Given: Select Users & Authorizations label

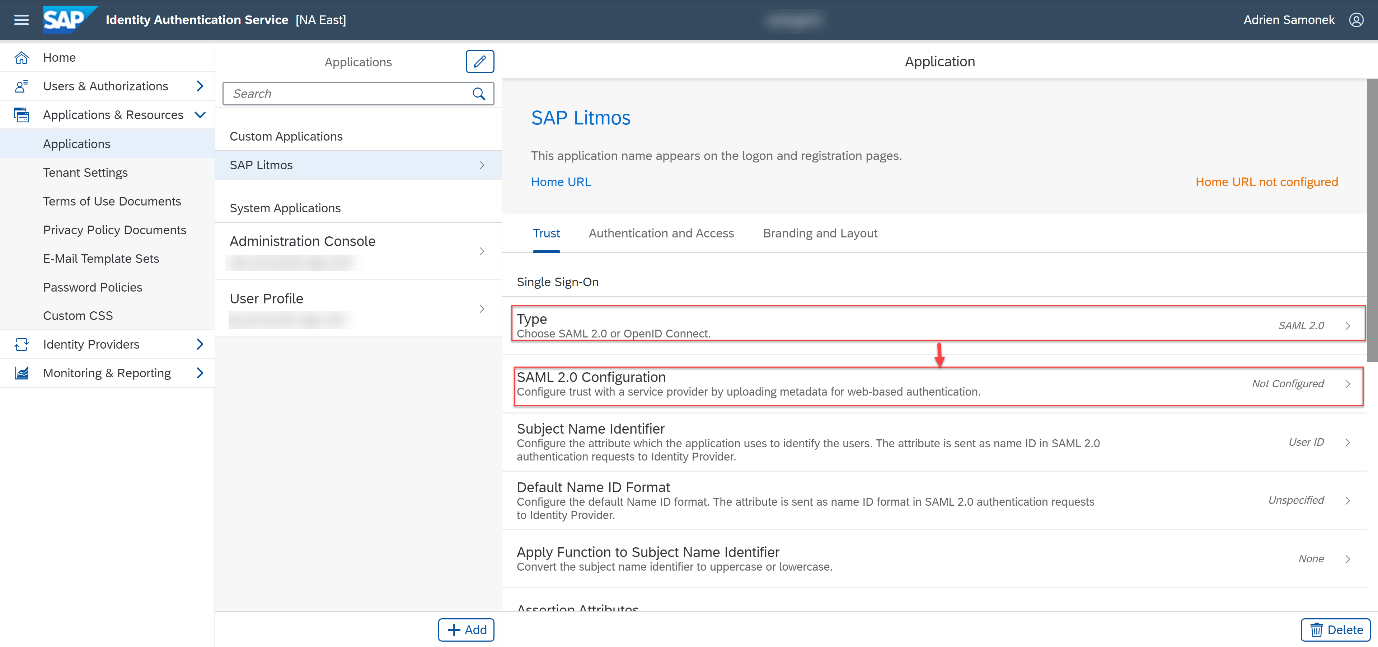Looking at the screenshot, I should (106, 87).
